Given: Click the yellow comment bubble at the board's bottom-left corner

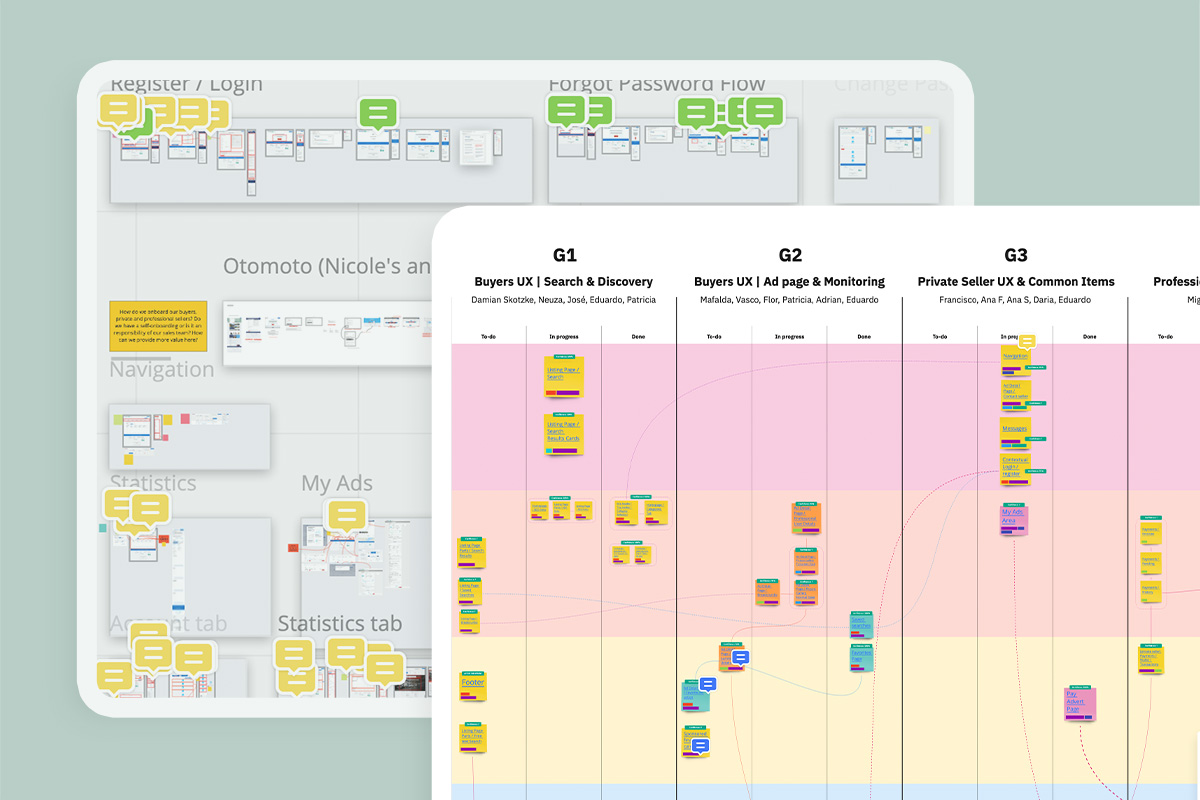Looking at the screenshot, I should coord(113,675).
